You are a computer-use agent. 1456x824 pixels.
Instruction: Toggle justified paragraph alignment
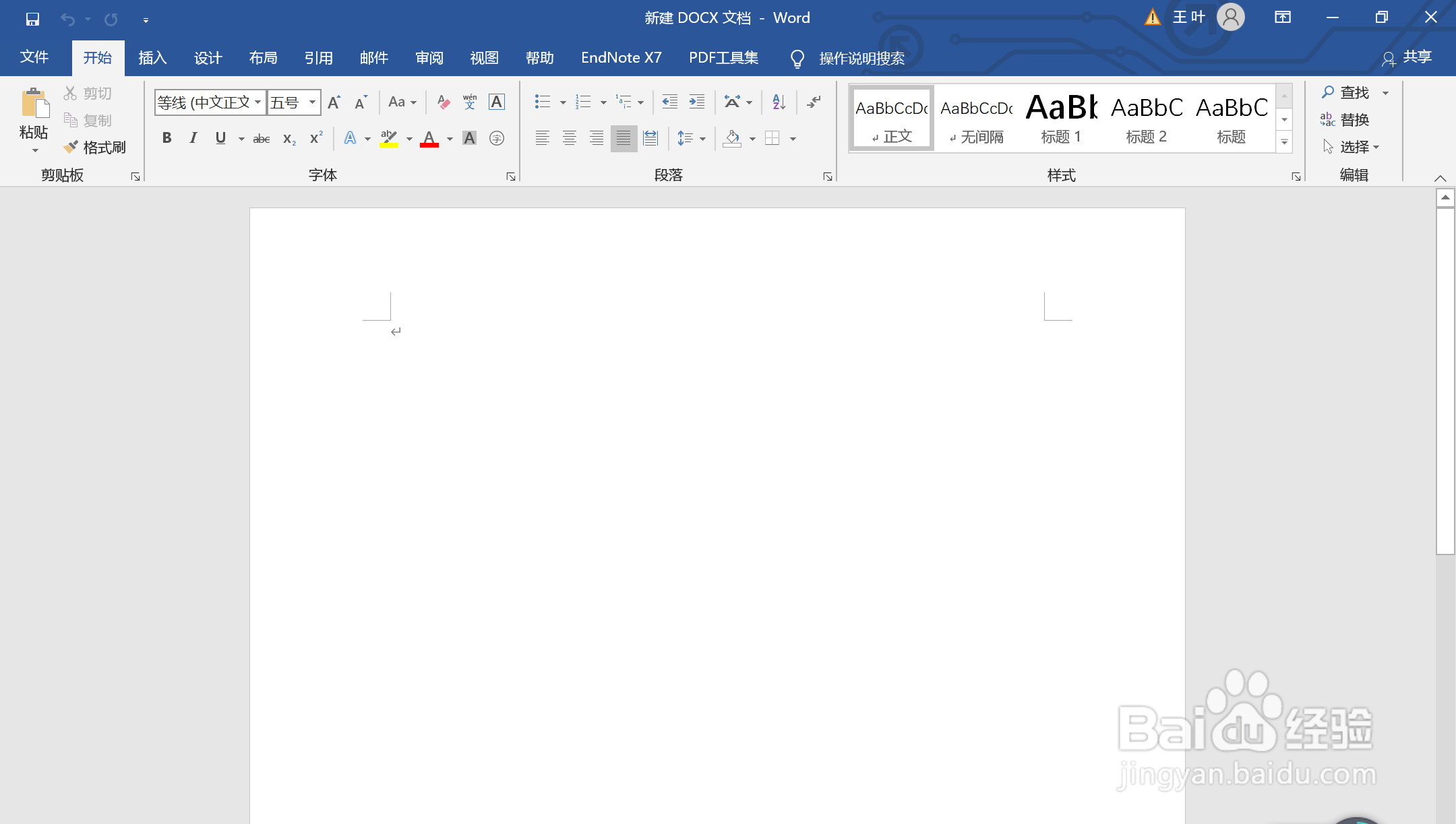(x=624, y=139)
